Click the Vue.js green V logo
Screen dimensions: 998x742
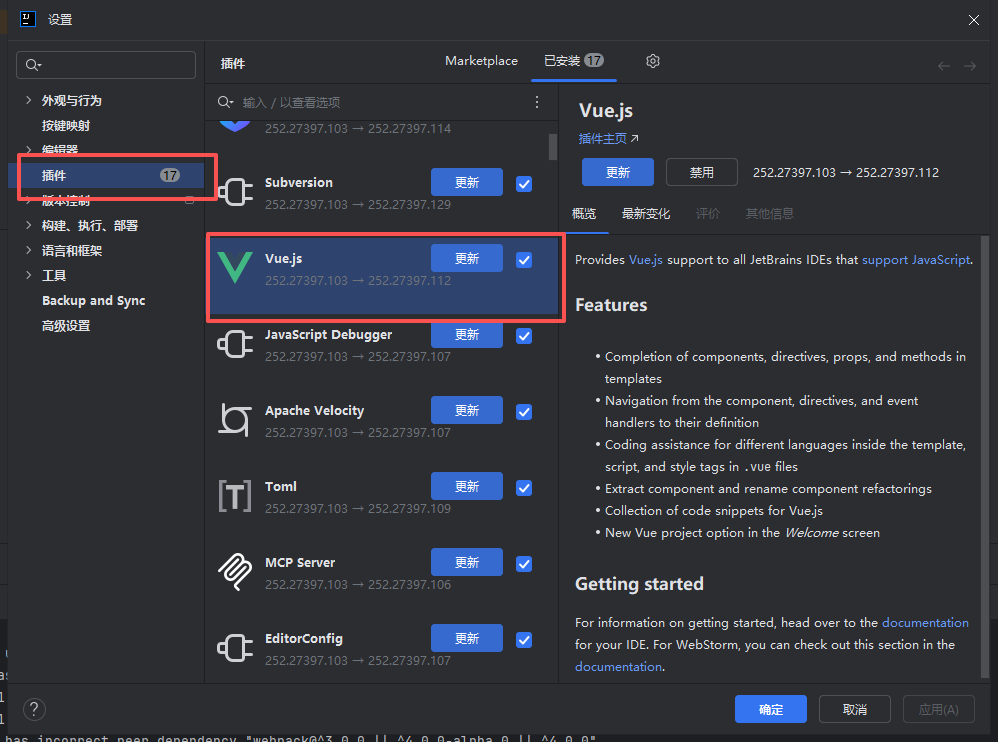235,267
